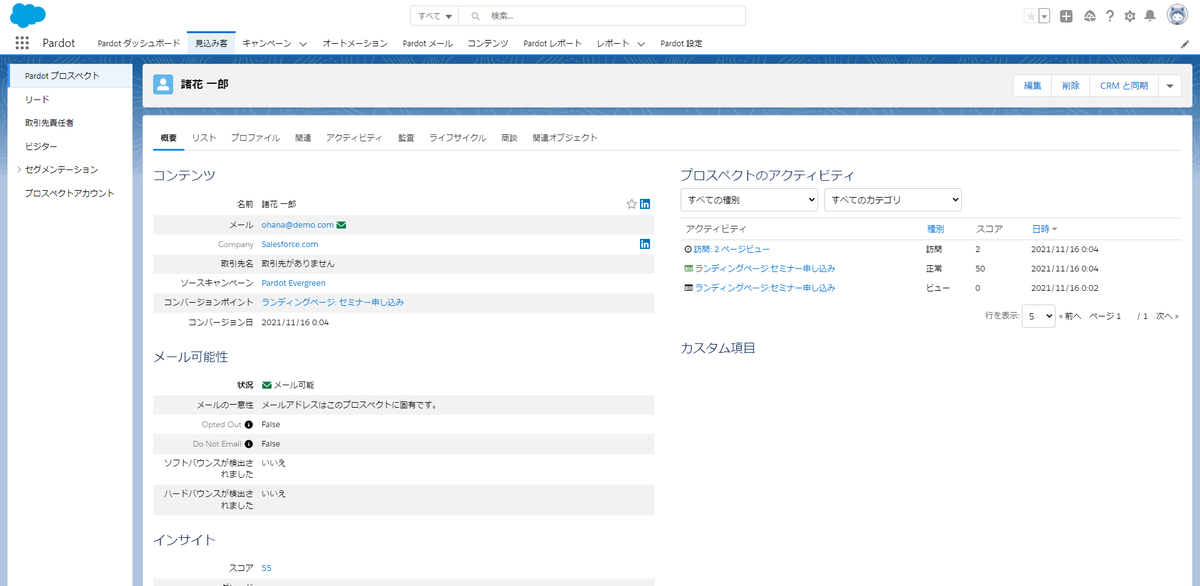Viewport: 1200px width, 586px height.
Task: Click the green mail icon beside email address
Action: [342, 225]
